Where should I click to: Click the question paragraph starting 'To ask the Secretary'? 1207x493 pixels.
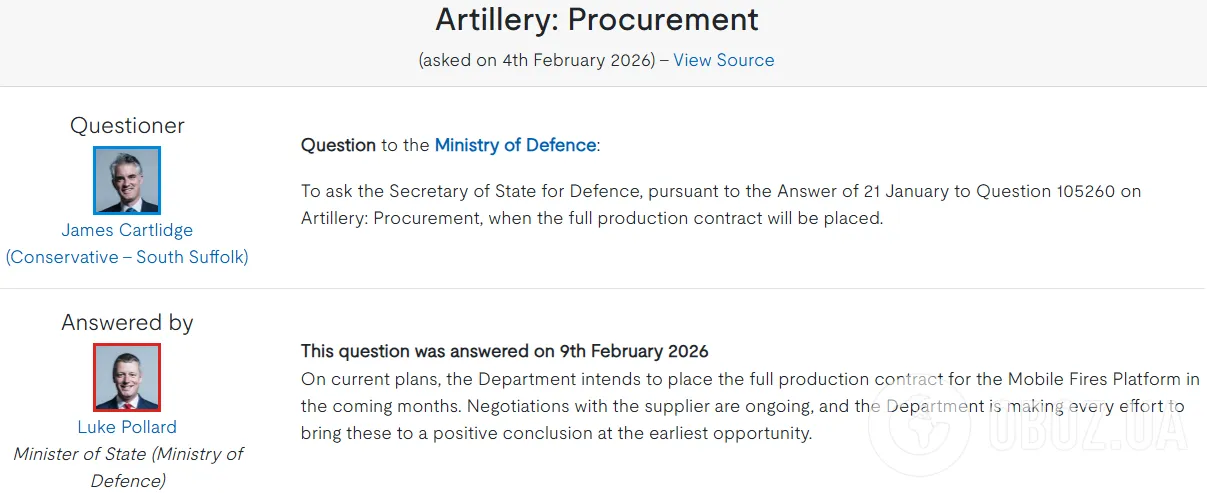coord(720,204)
